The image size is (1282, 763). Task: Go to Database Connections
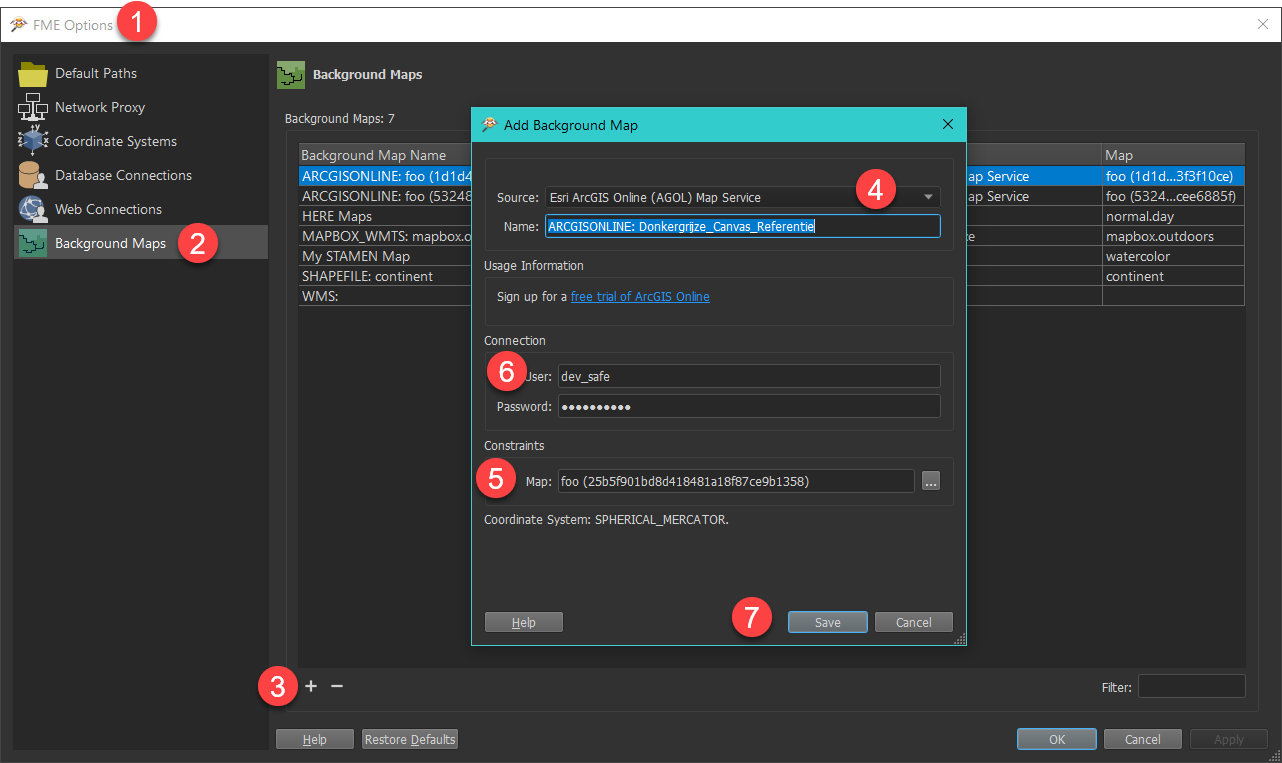pyautogui.click(x=141, y=175)
